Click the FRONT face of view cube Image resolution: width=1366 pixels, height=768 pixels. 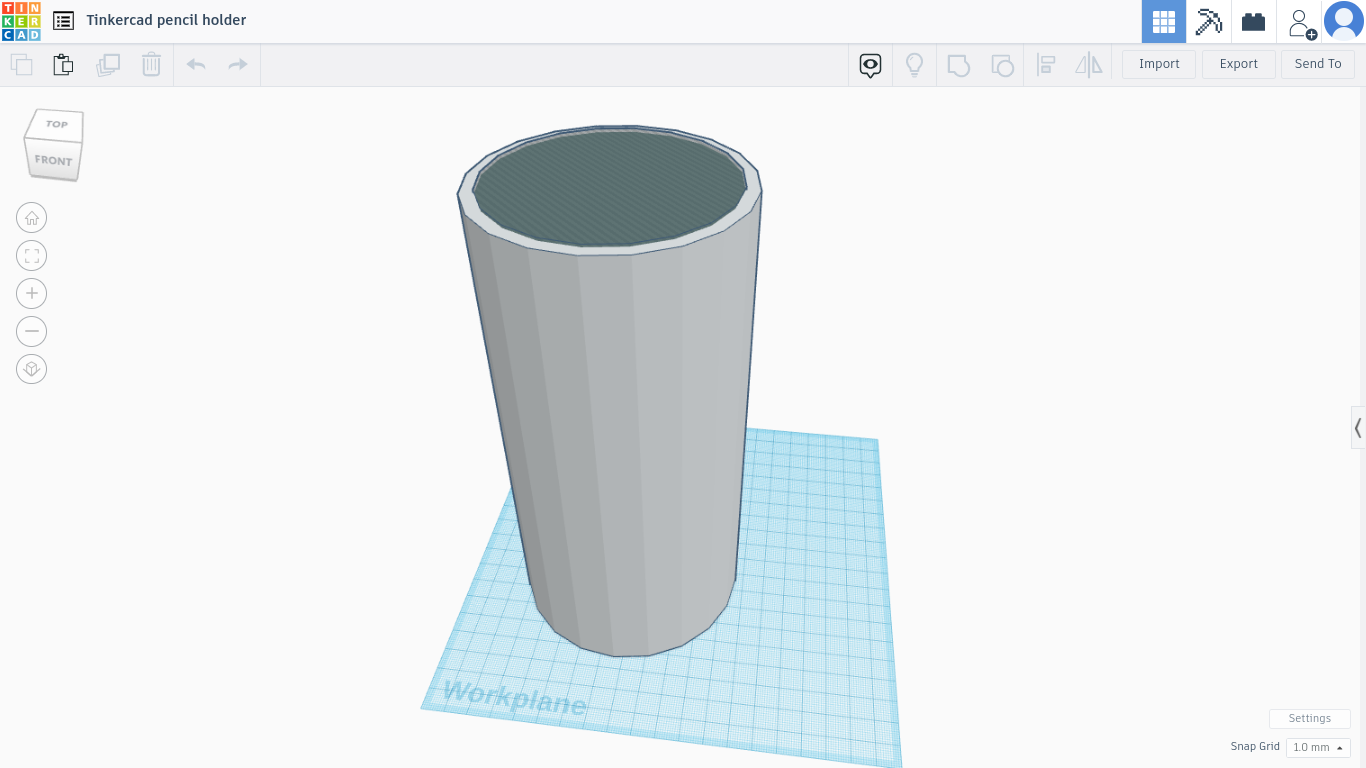tap(53, 160)
